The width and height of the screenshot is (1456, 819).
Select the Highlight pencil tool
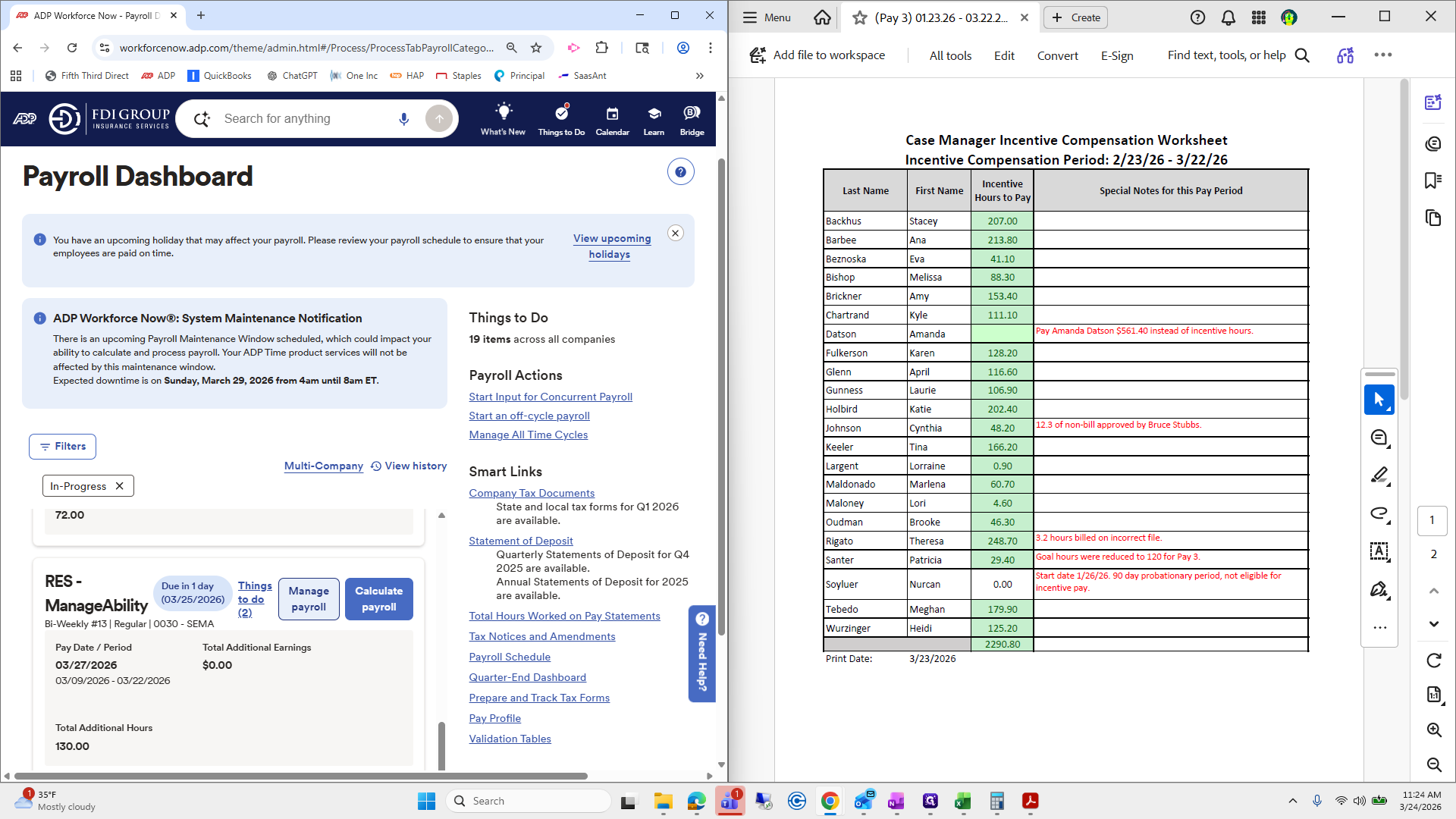click(1379, 475)
